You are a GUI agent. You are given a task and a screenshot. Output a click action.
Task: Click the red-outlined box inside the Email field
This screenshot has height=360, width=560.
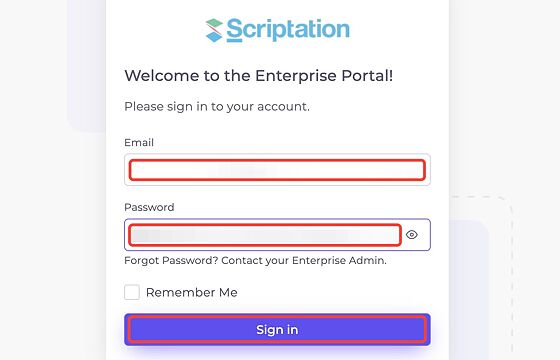[277, 170]
